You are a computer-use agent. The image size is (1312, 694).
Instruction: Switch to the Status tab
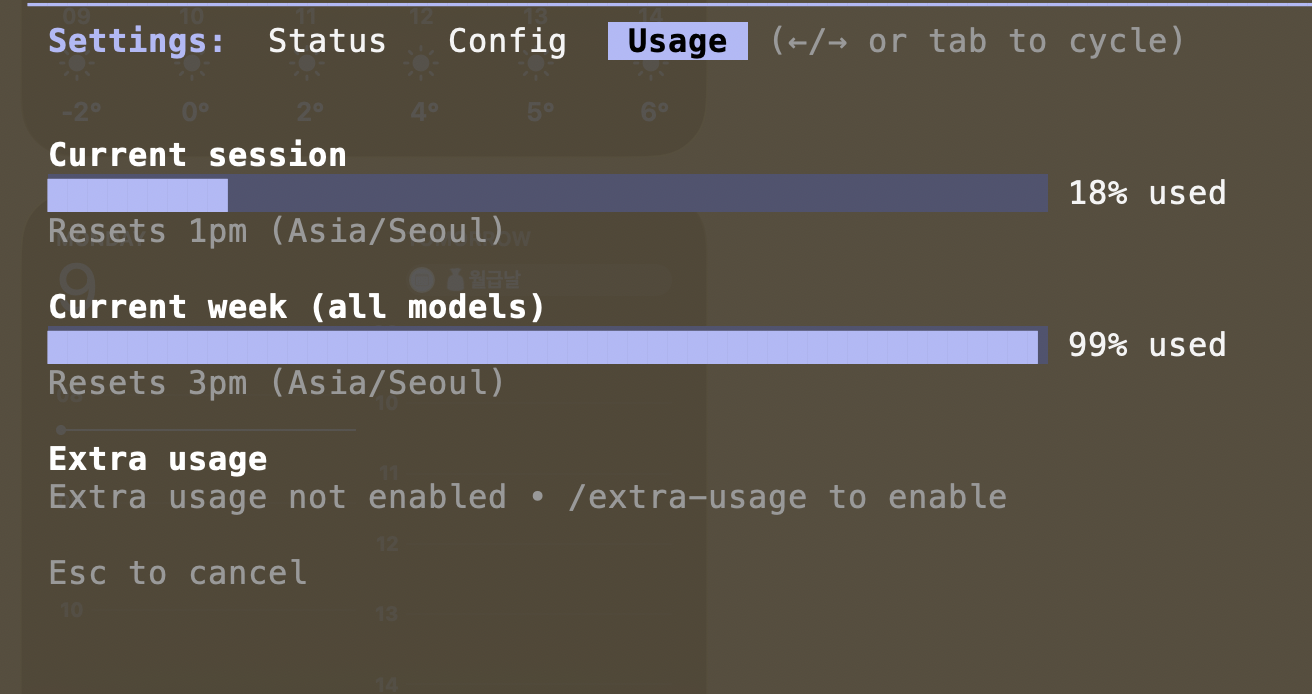[x=327, y=41]
